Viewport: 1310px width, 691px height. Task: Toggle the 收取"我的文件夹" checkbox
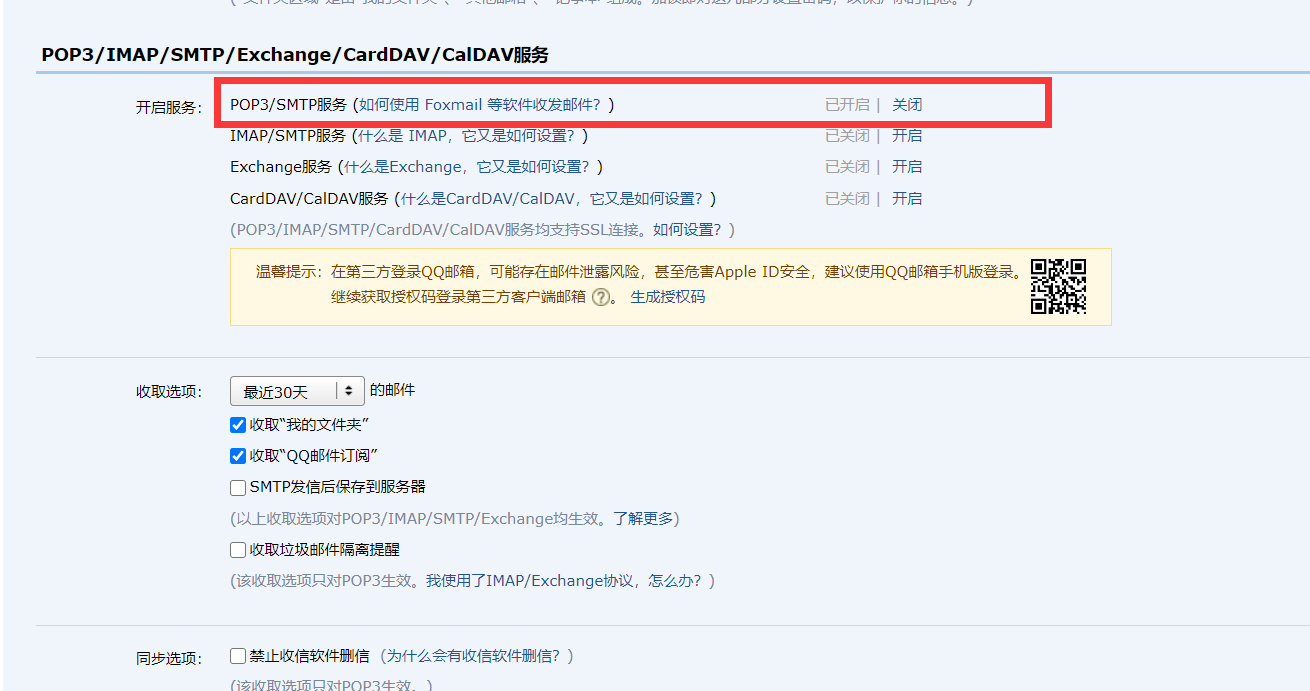(x=238, y=425)
